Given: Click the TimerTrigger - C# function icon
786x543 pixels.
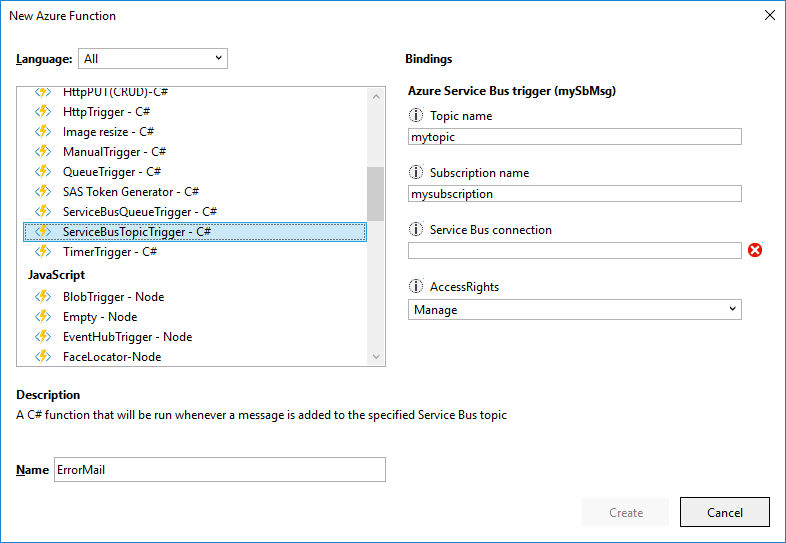Looking at the screenshot, I should tap(43, 251).
